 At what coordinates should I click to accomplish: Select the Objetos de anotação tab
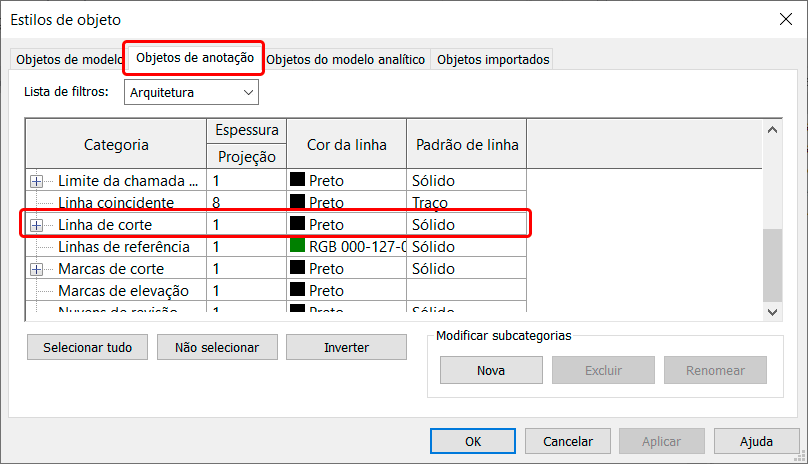click(194, 58)
